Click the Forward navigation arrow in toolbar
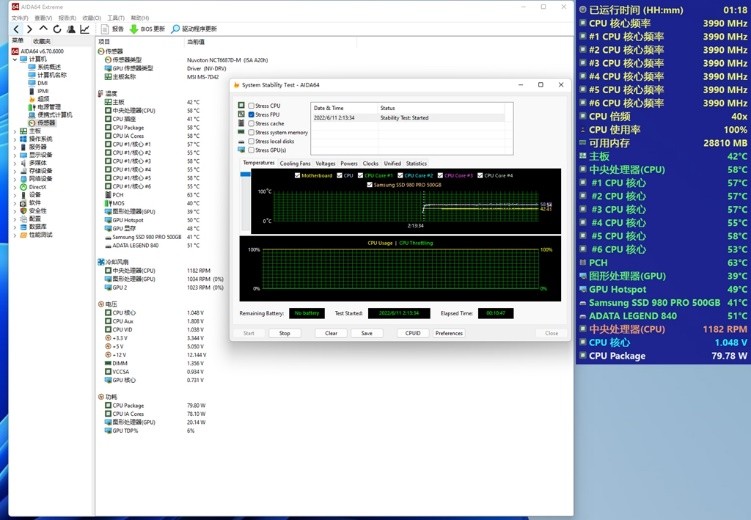The image size is (751, 520). (x=29, y=30)
